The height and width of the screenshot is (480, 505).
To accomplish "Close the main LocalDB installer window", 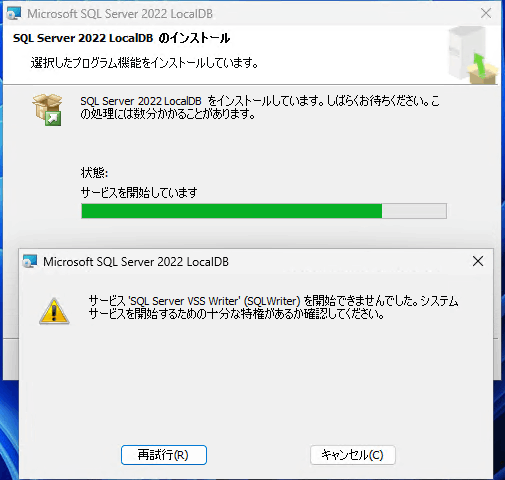I will tap(486, 13).
